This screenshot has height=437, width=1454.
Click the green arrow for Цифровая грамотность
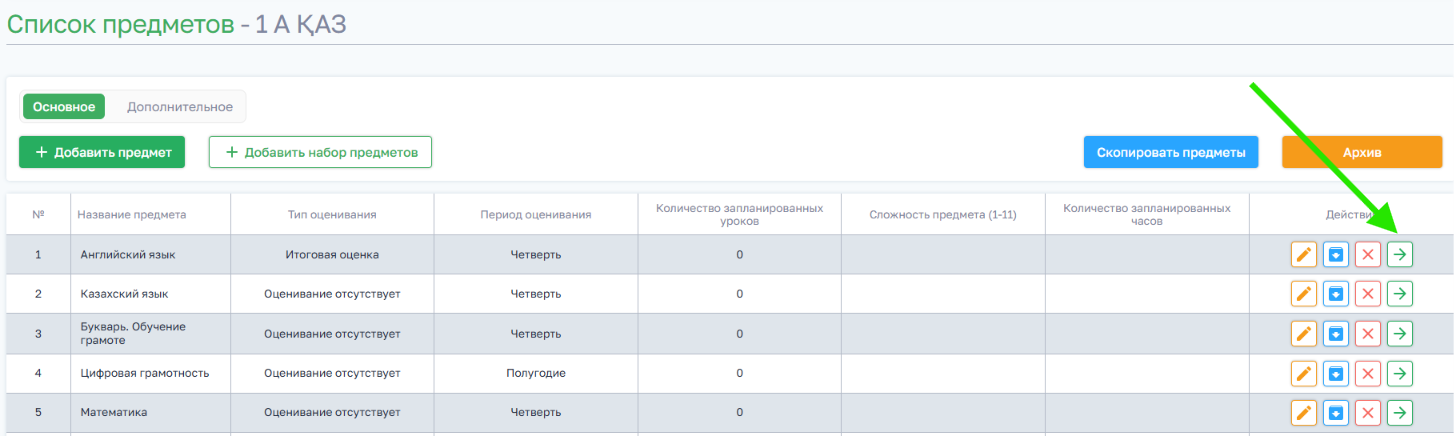[1400, 373]
